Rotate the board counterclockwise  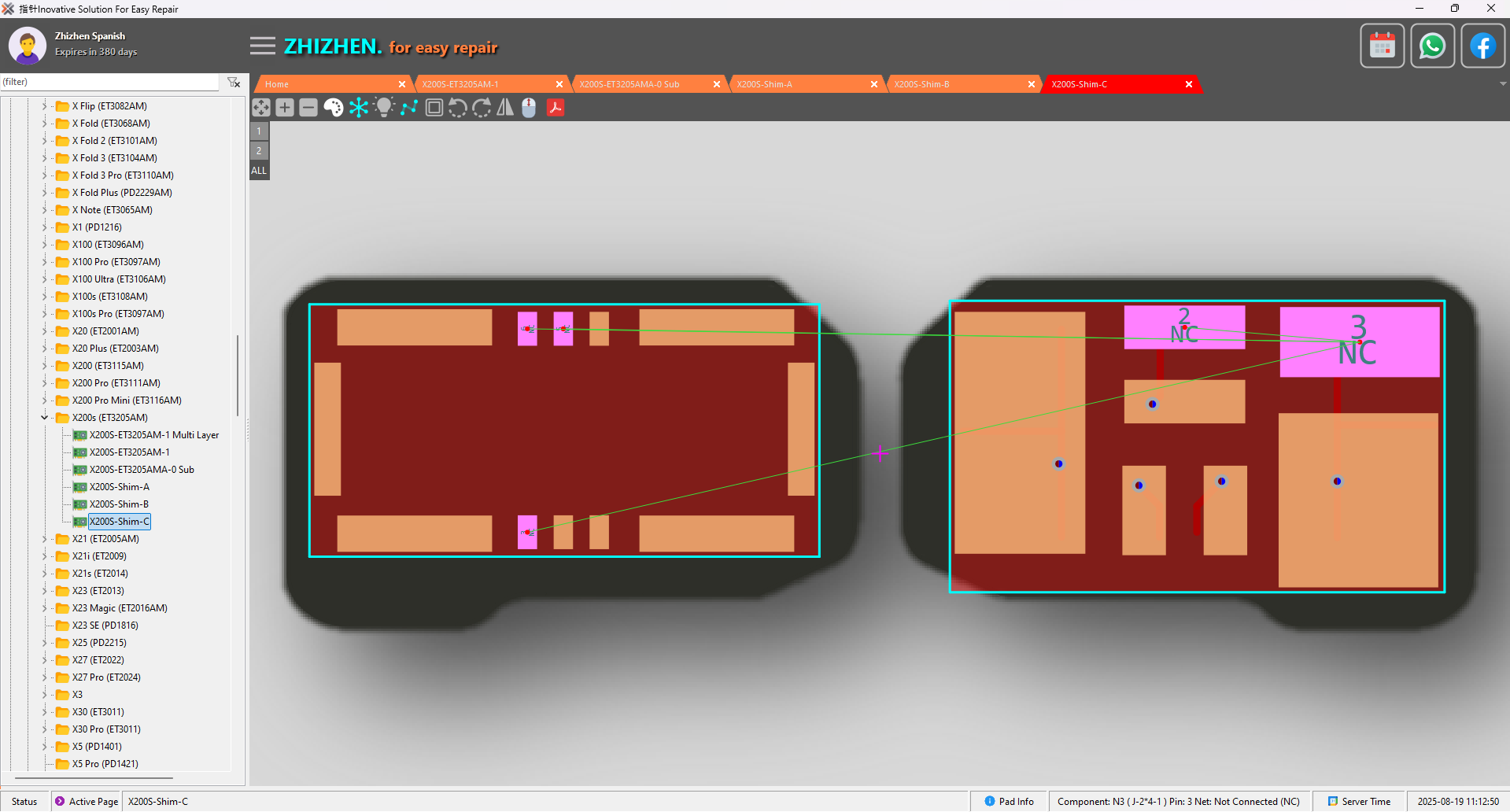pos(458,108)
